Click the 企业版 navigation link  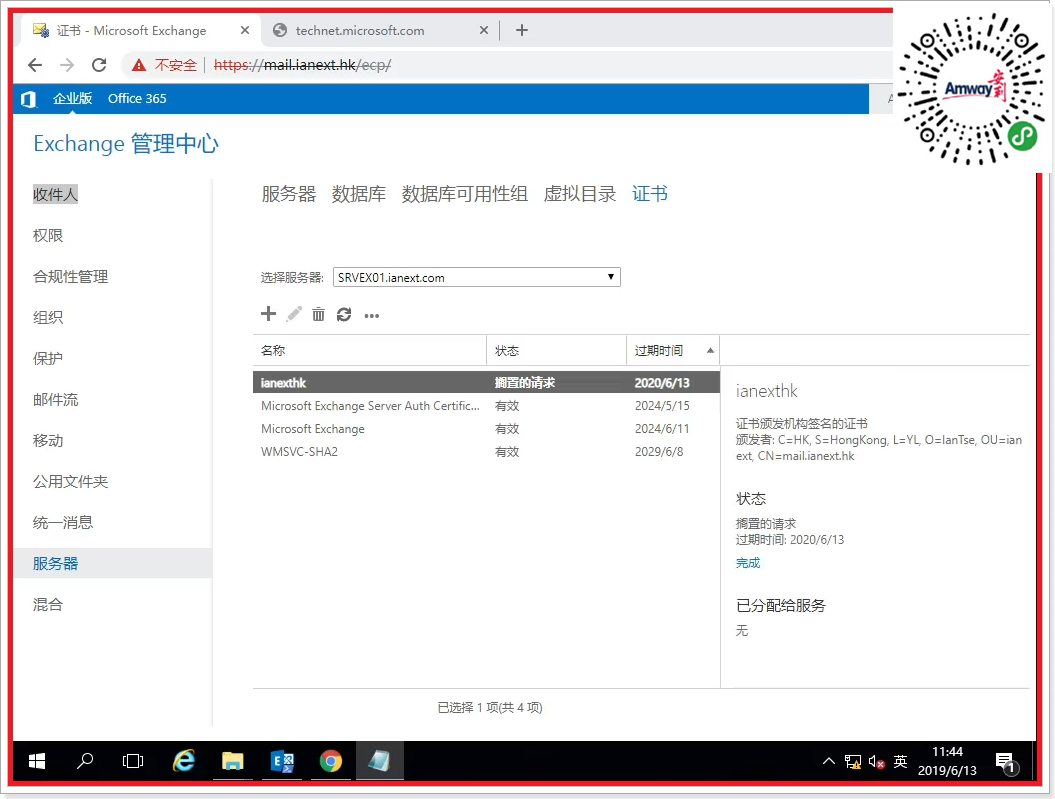click(73, 98)
